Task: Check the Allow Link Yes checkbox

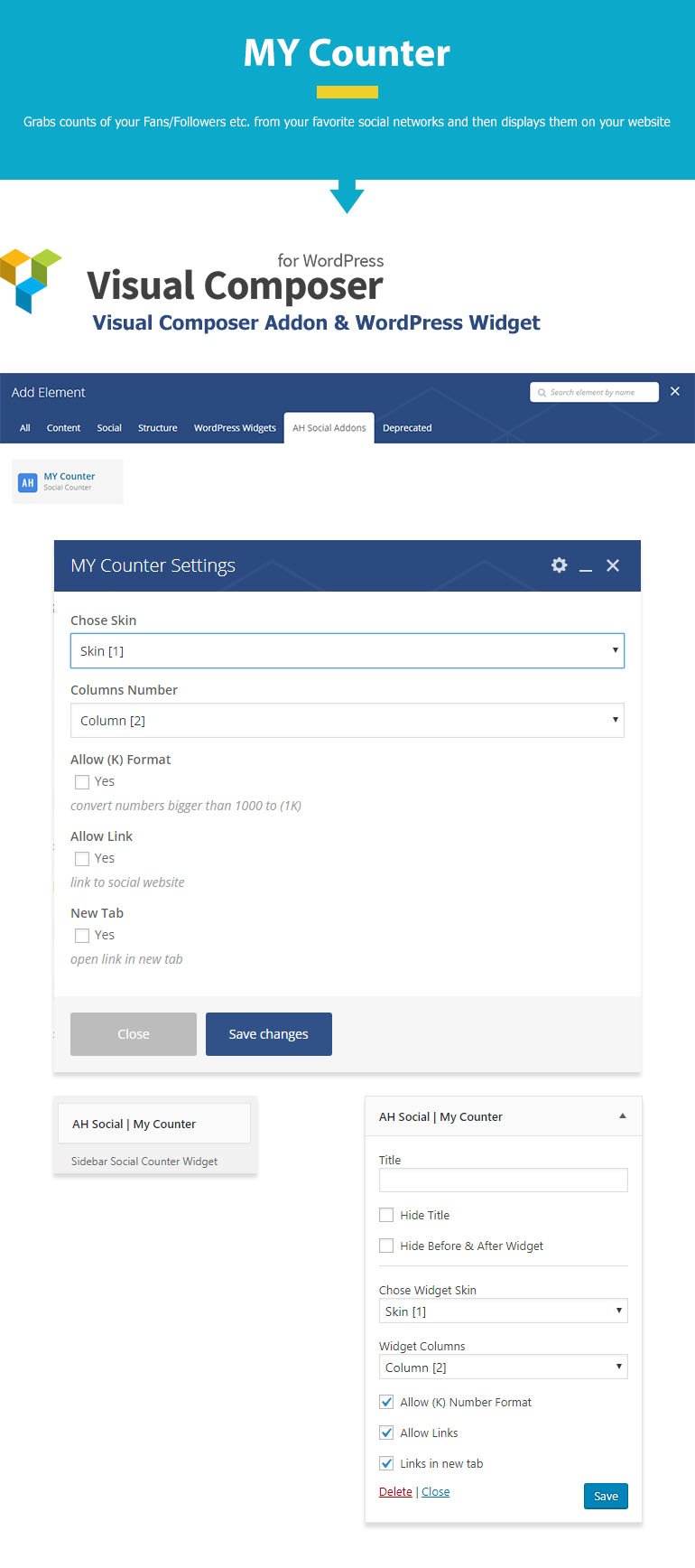Action: pyautogui.click(x=82, y=859)
